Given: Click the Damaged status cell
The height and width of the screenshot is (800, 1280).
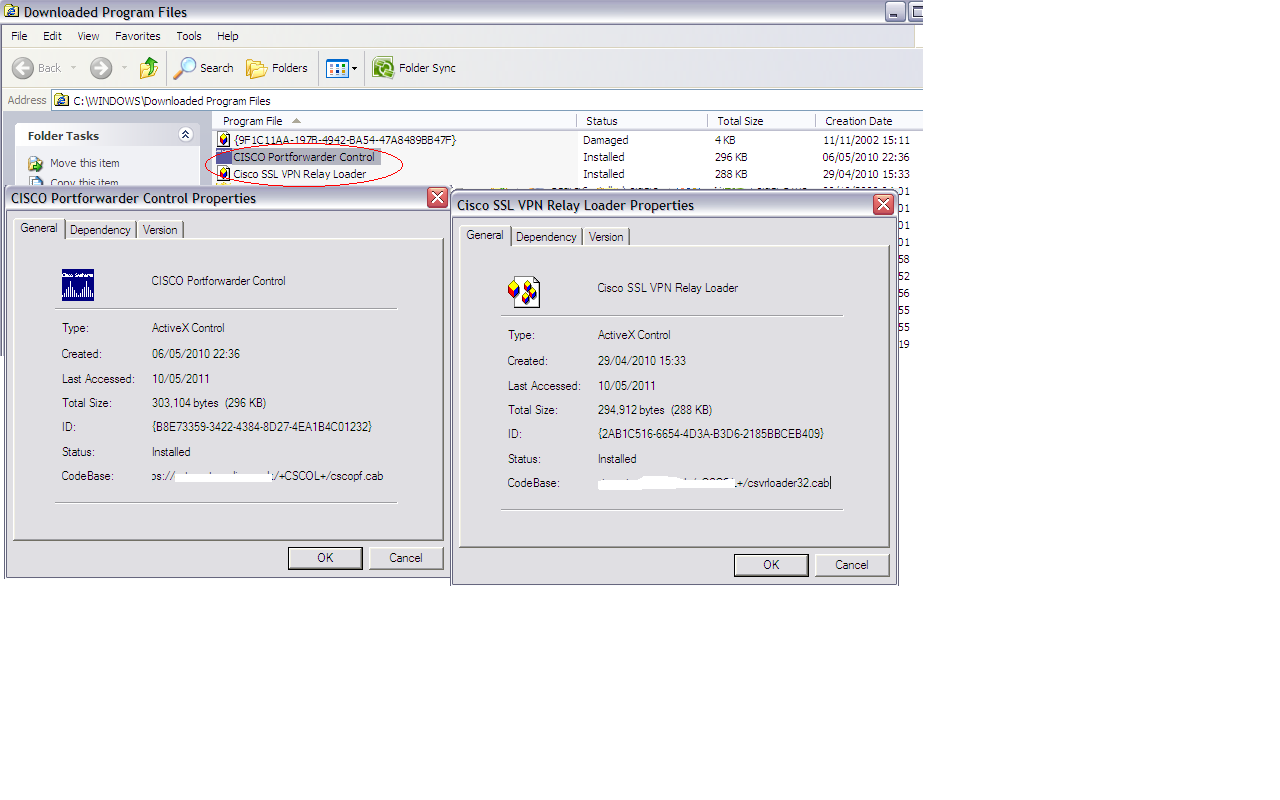Looking at the screenshot, I should [606, 140].
